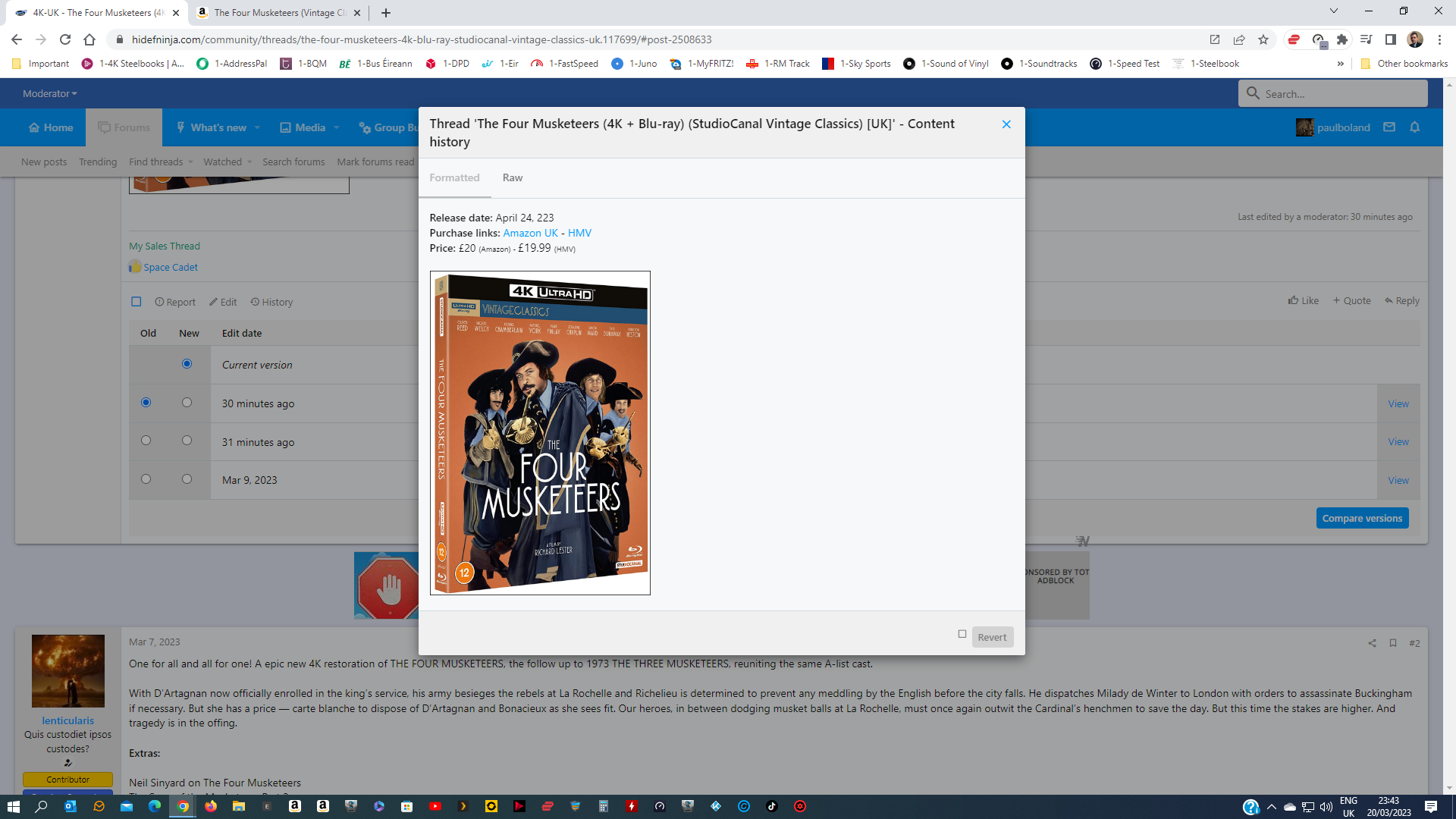The height and width of the screenshot is (819, 1456).
Task: Reply to the post
Action: (1401, 300)
